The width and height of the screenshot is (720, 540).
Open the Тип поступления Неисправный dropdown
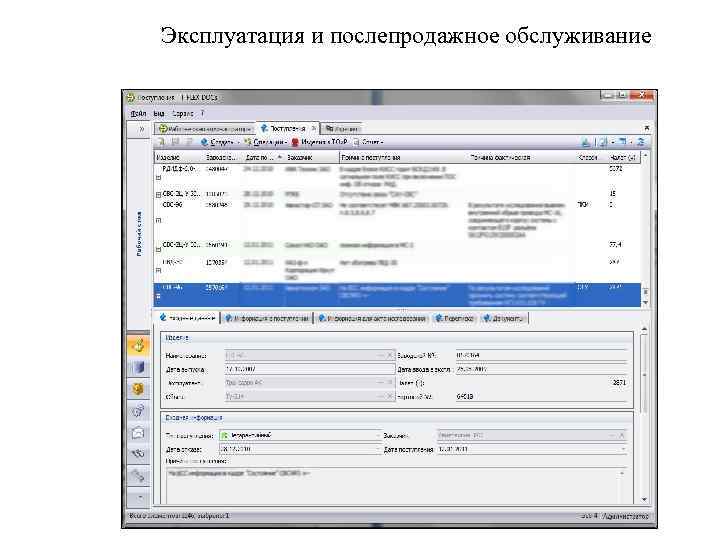click(x=378, y=435)
